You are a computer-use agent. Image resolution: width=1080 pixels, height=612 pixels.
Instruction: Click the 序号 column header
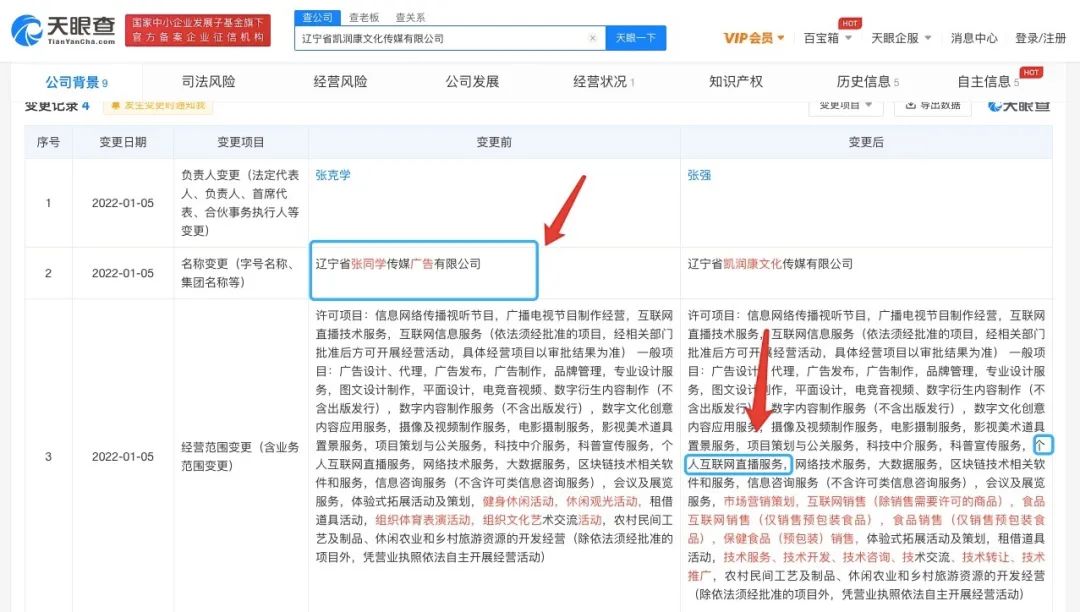click(x=48, y=142)
